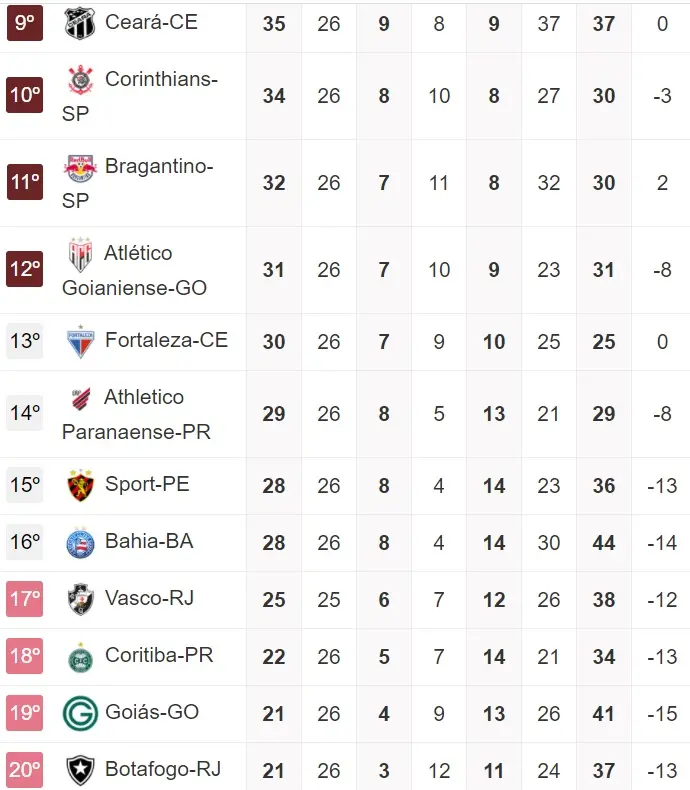Click the Fortaleza-CE team badge
The height and width of the screenshot is (790, 690).
coord(79,342)
